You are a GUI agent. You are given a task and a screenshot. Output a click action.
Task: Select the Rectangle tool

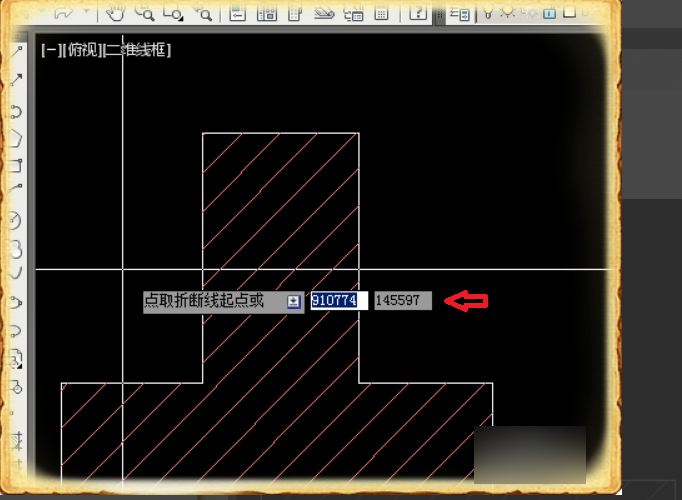(x=16, y=166)
